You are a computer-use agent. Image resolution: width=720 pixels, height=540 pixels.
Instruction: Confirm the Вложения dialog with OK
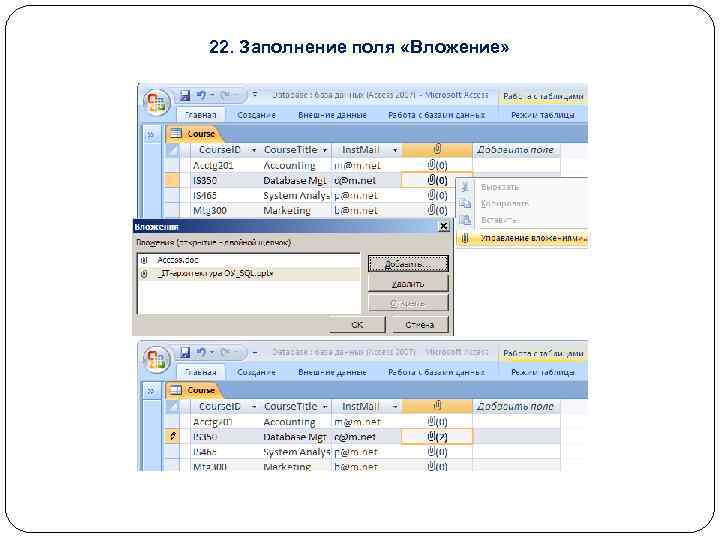point(358,325)
